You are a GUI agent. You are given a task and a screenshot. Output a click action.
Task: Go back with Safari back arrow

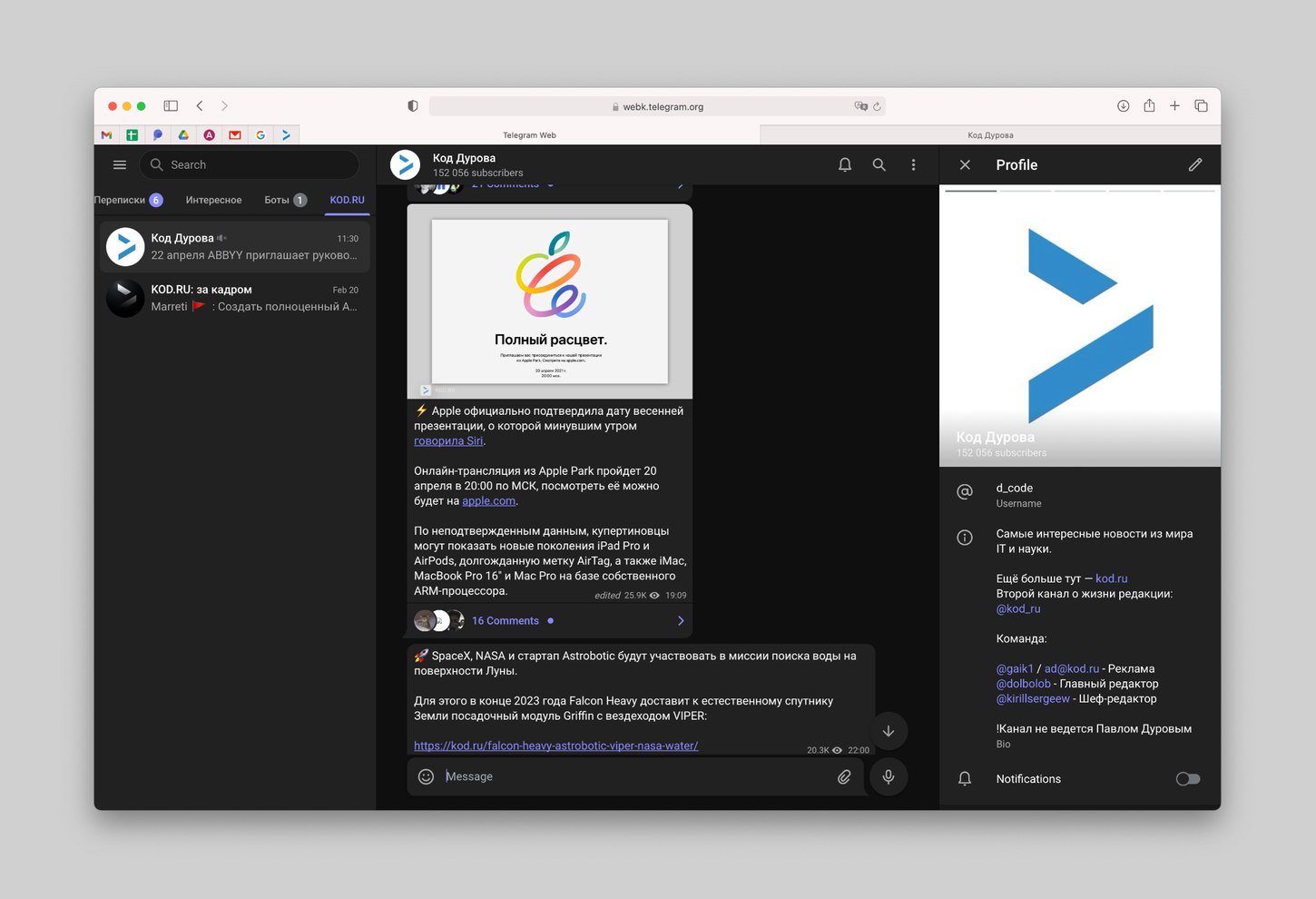tap(200, 106)
